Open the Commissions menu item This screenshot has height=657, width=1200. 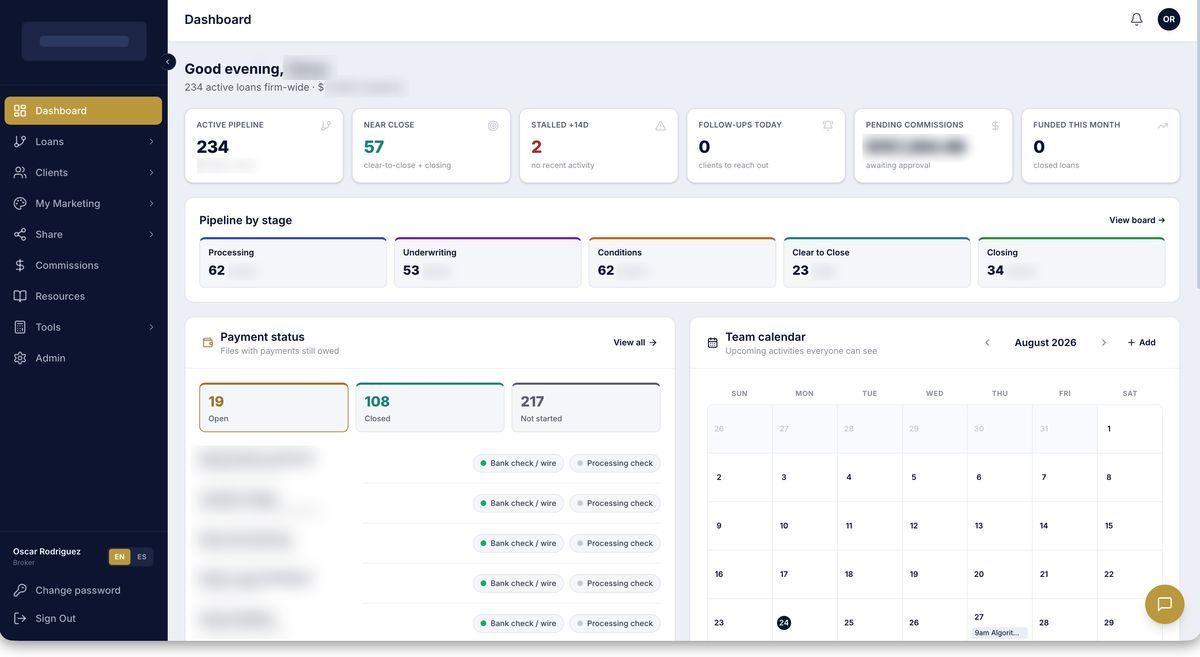[x=83, y=266]
